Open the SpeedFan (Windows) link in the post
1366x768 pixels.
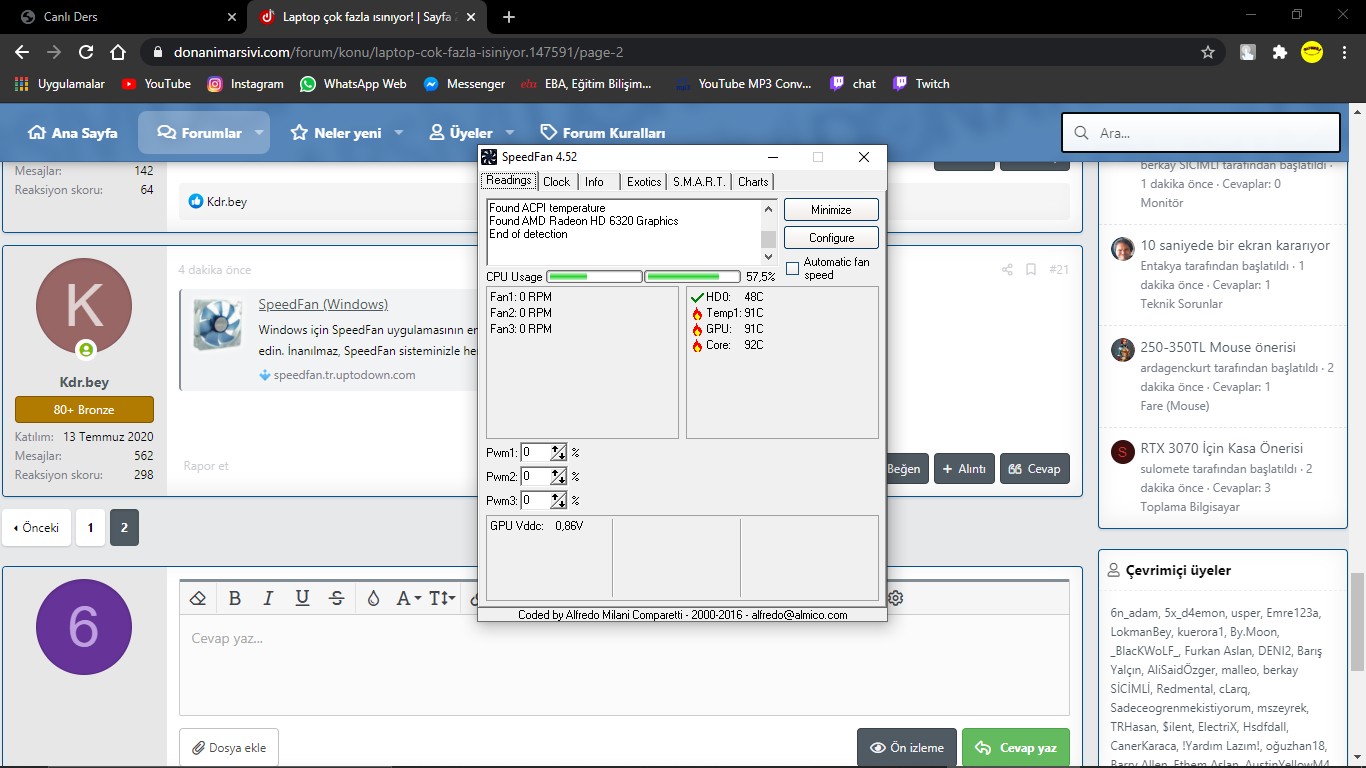pyautogui.click(x=323, y=304)
